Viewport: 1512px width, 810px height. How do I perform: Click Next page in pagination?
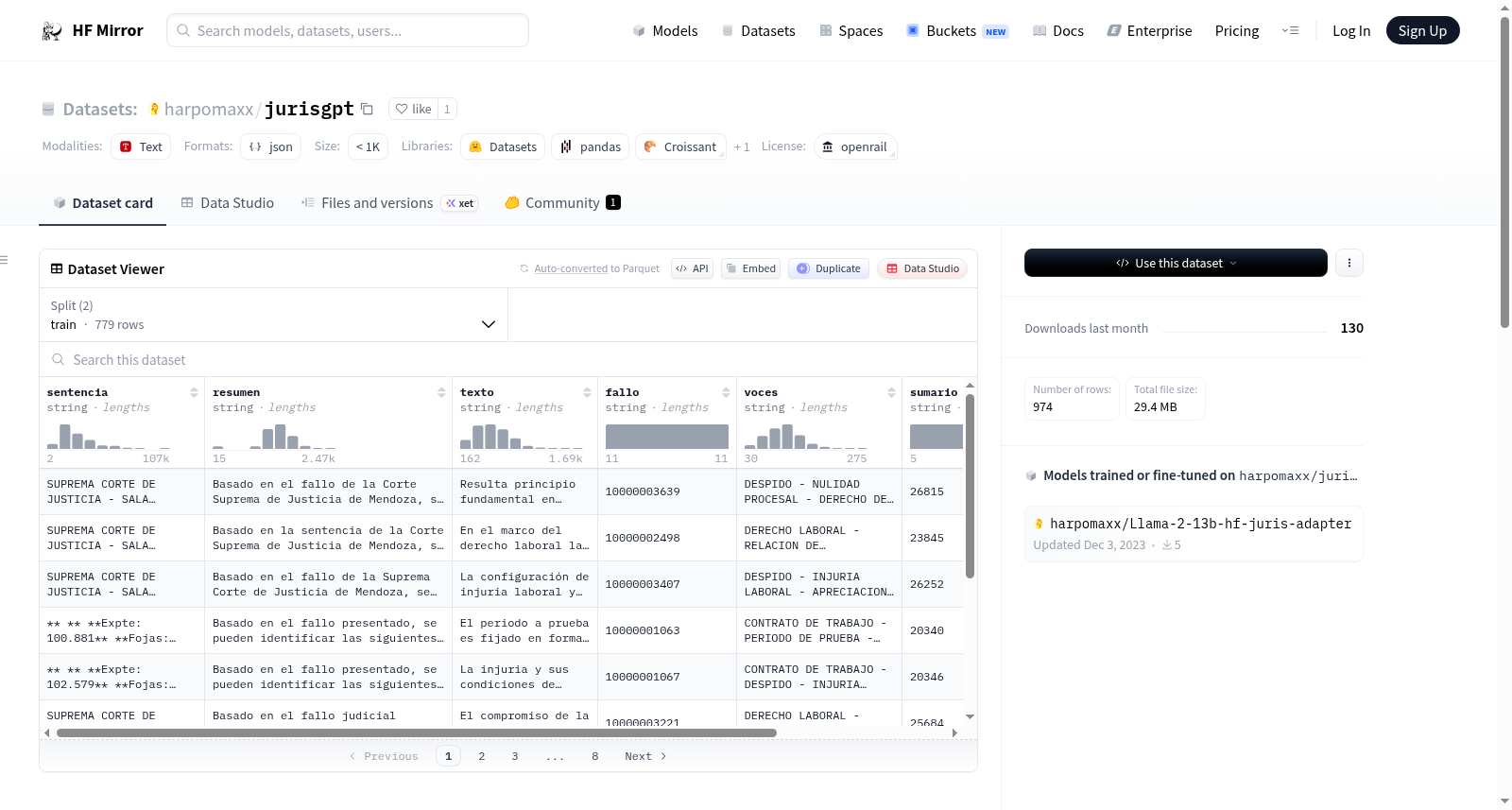tap(645, 756)
